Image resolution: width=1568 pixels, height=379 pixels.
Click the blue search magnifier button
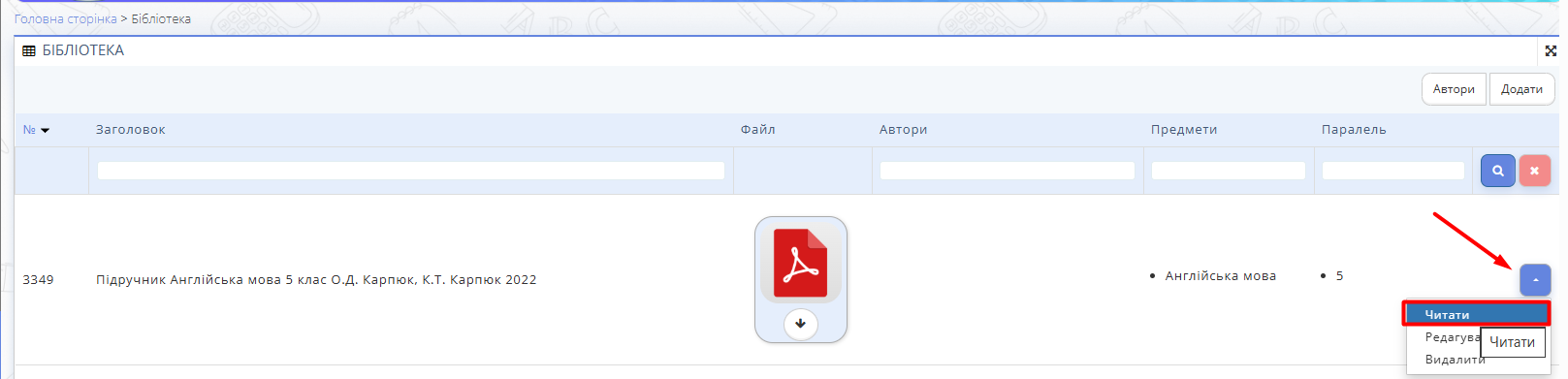coord(1497,171)
